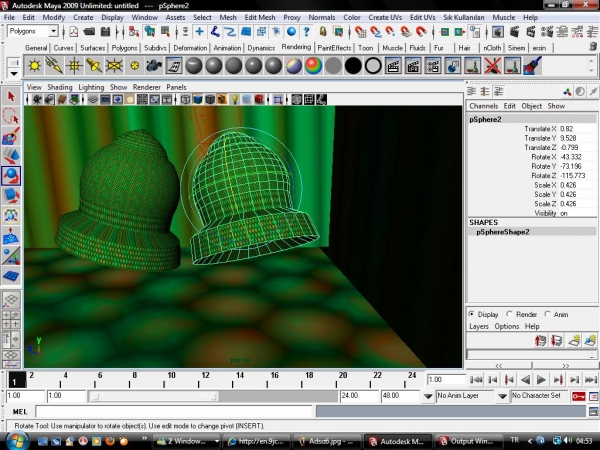Click the save scene icon
Screen dimensions: 600x450
[105, 31]
